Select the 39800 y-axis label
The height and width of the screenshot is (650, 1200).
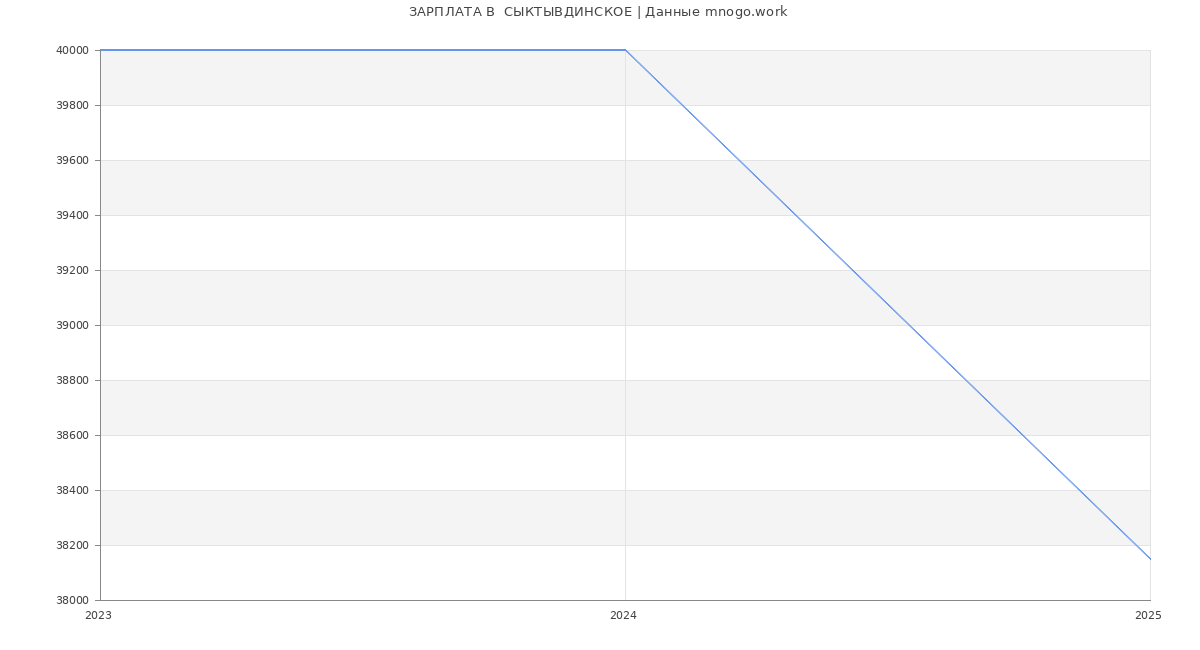[x=72, y=105]
